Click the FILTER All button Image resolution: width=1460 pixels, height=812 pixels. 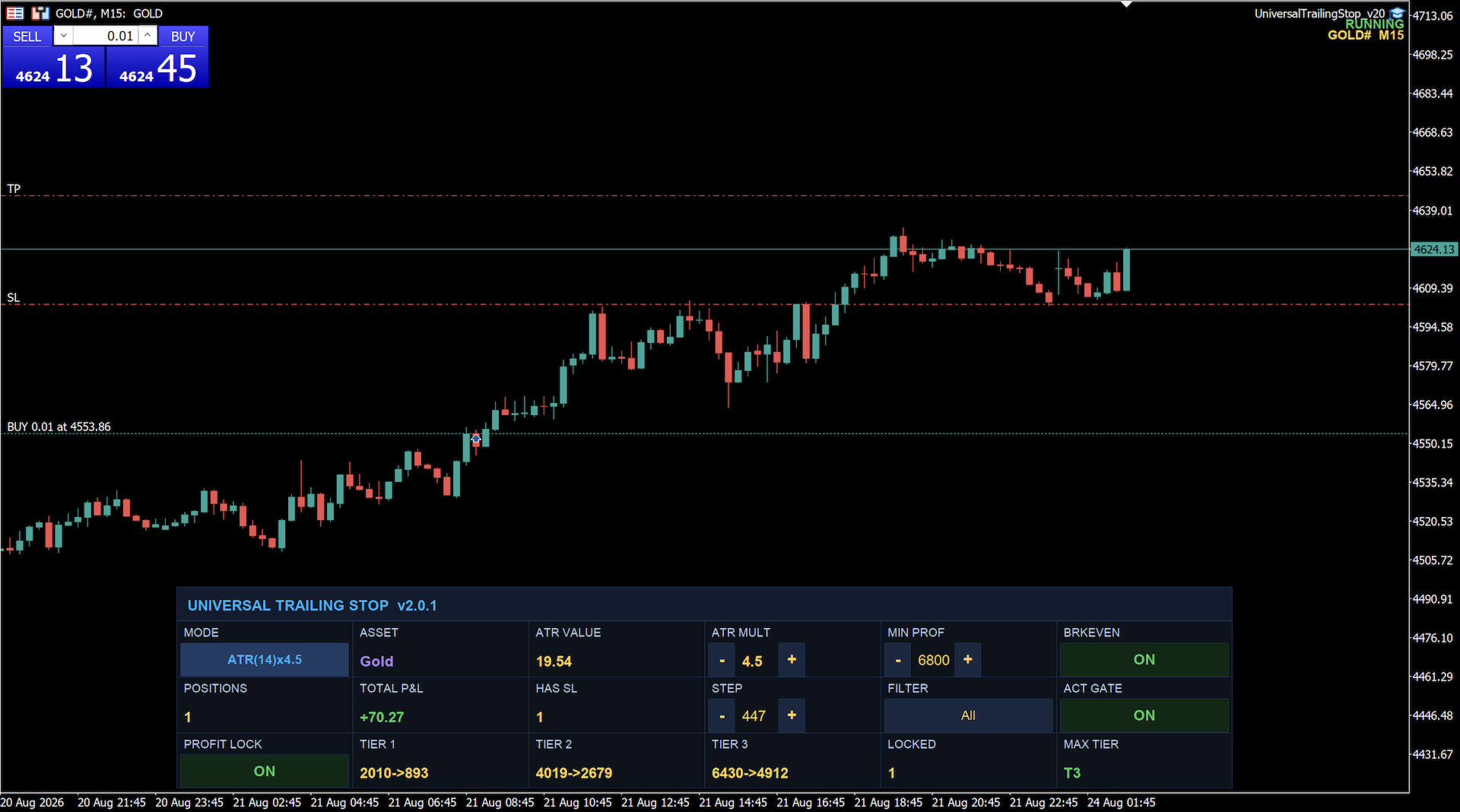tap(968, 715)
